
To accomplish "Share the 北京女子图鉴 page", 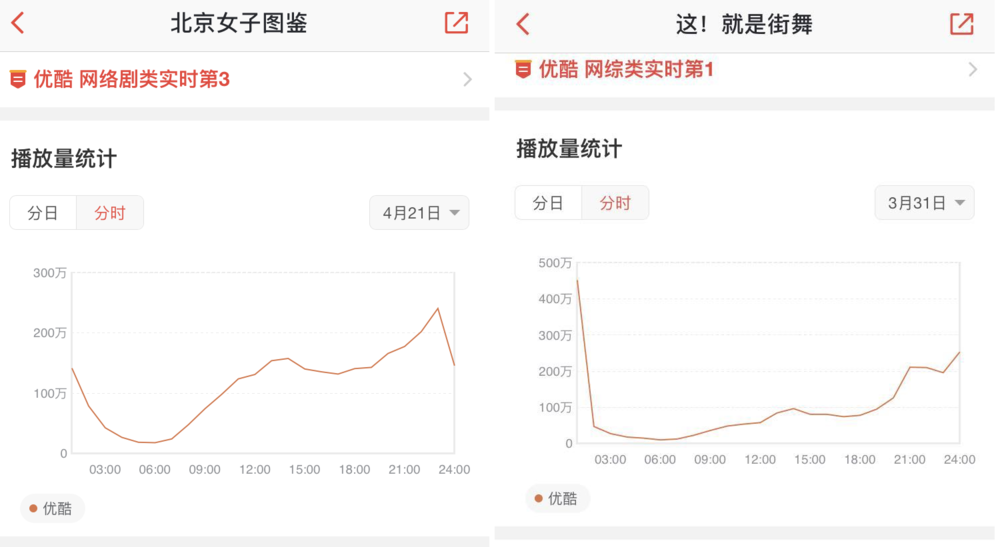I will pyautogui.click(x=457, y=22).
